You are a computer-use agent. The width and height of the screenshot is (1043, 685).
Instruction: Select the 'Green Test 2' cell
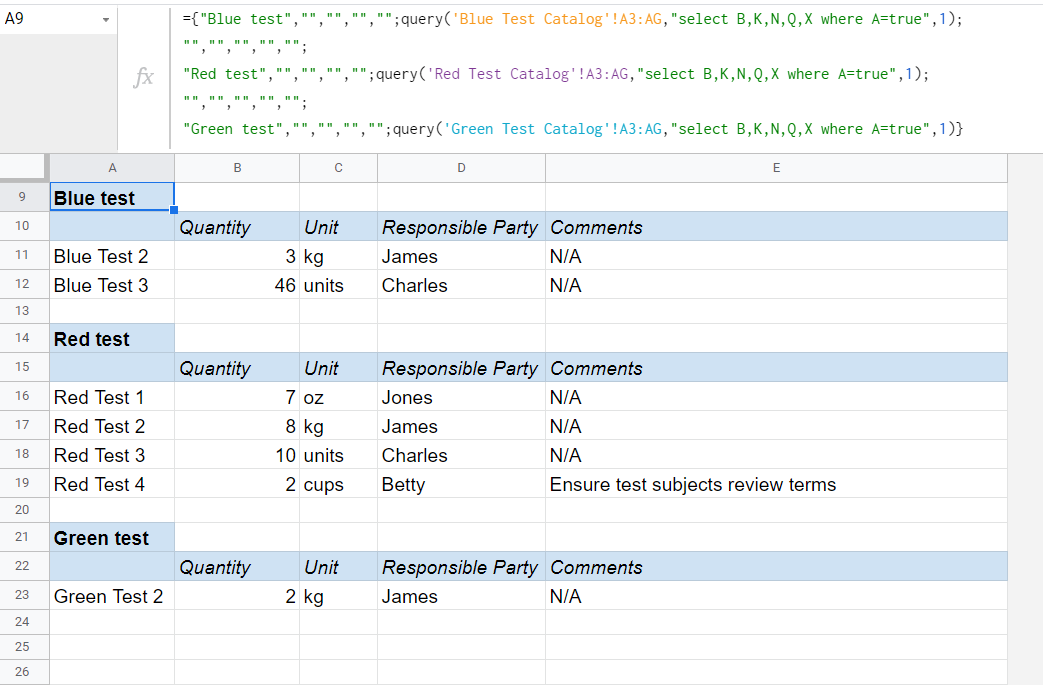click(x=112, y=596)
